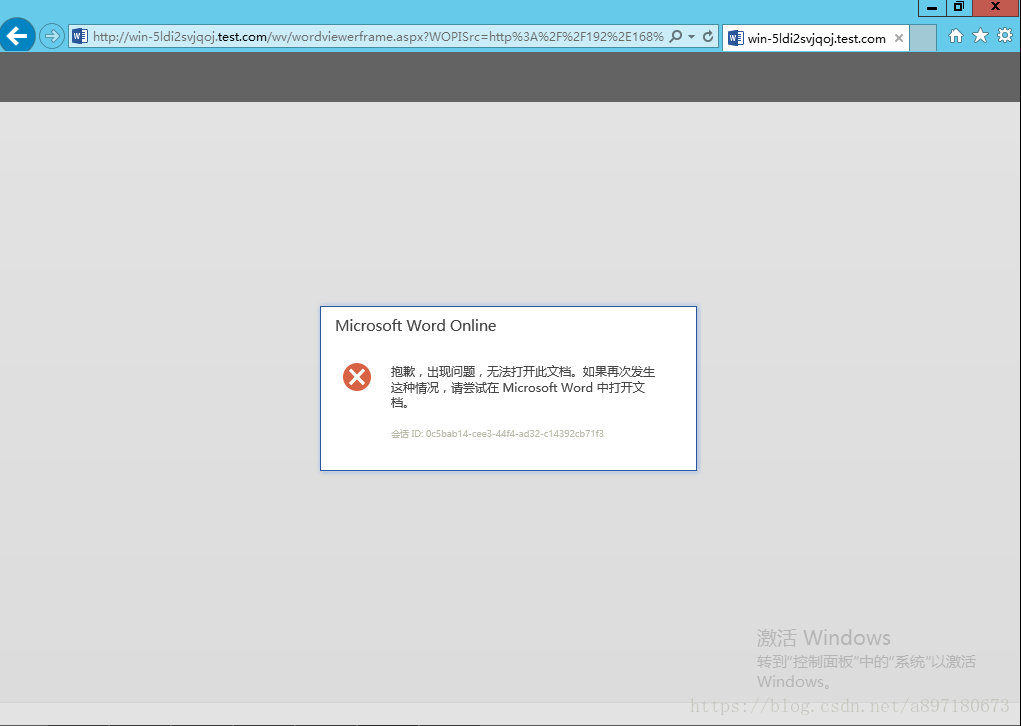
Task: Click the 会话 ID text in the dialog
Action: coord(497,434)
